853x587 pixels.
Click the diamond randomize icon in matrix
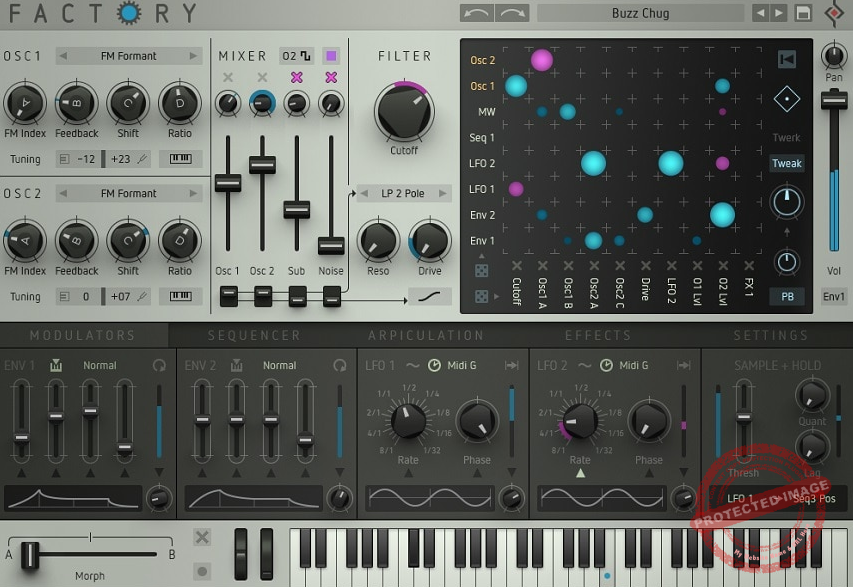pos(787,99)
